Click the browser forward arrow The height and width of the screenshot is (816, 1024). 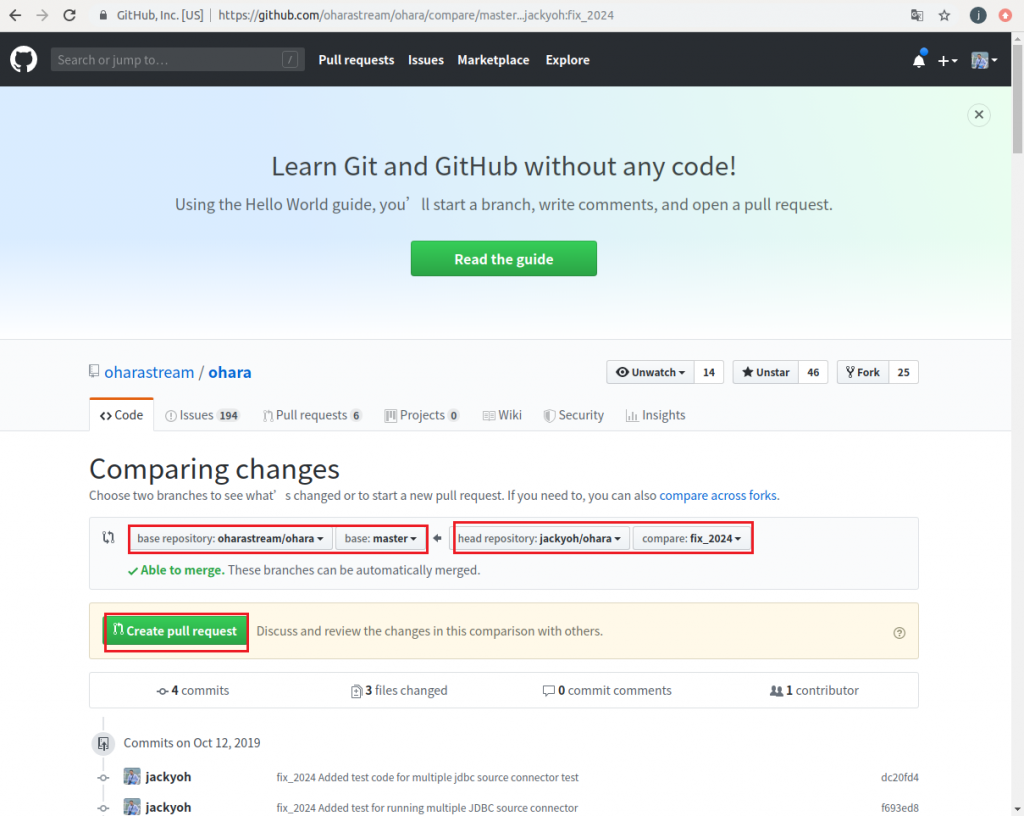[42, 15]
